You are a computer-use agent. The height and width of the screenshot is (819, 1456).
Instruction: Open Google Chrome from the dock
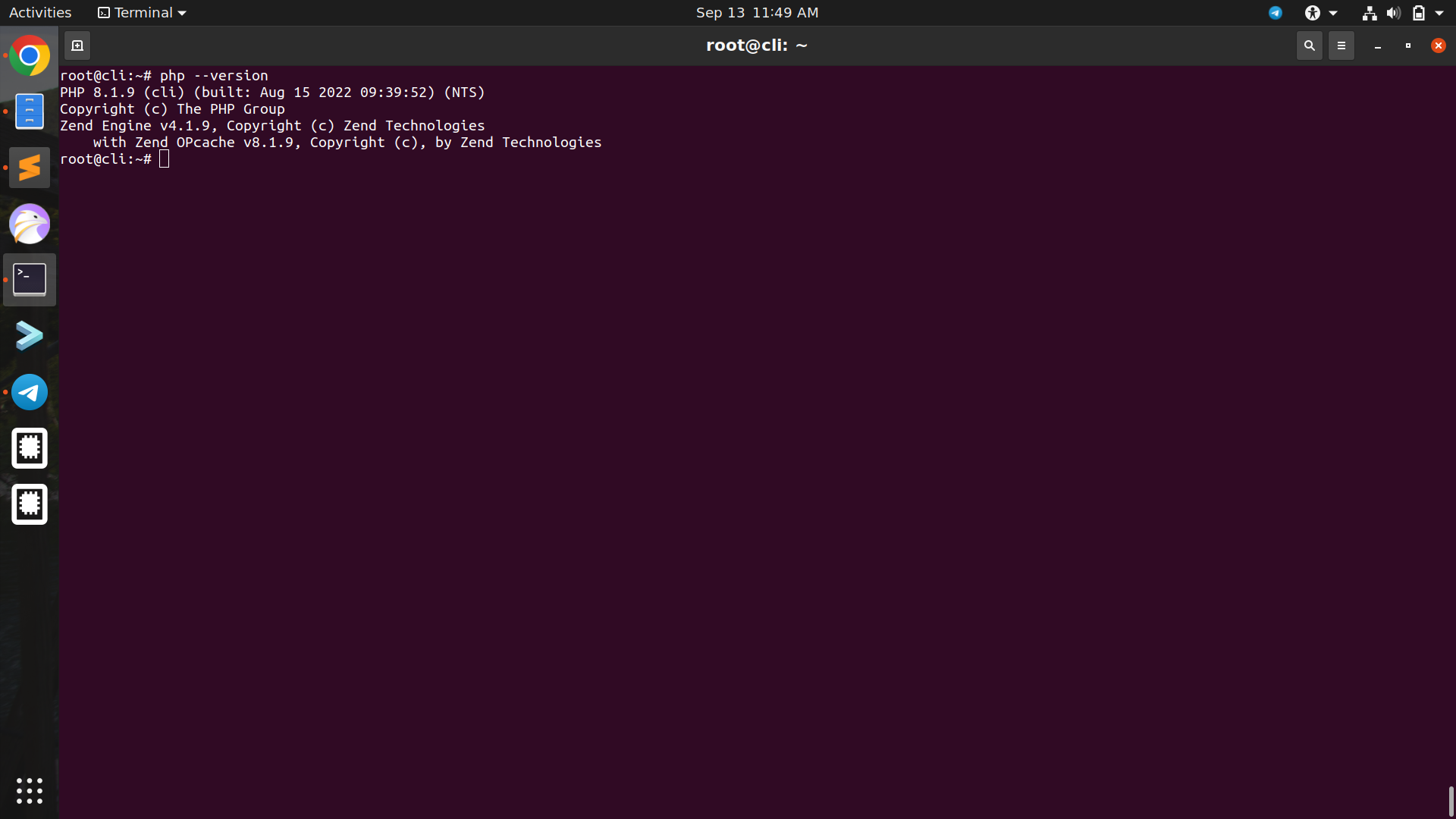30,55
